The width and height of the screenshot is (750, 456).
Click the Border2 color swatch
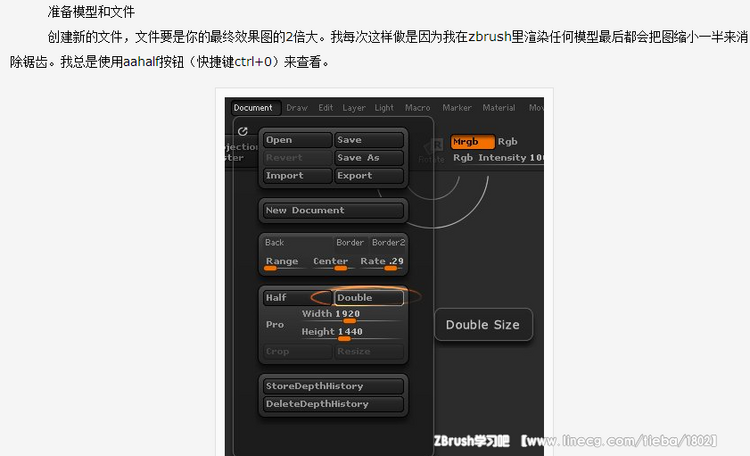click(x=388, y=243)
